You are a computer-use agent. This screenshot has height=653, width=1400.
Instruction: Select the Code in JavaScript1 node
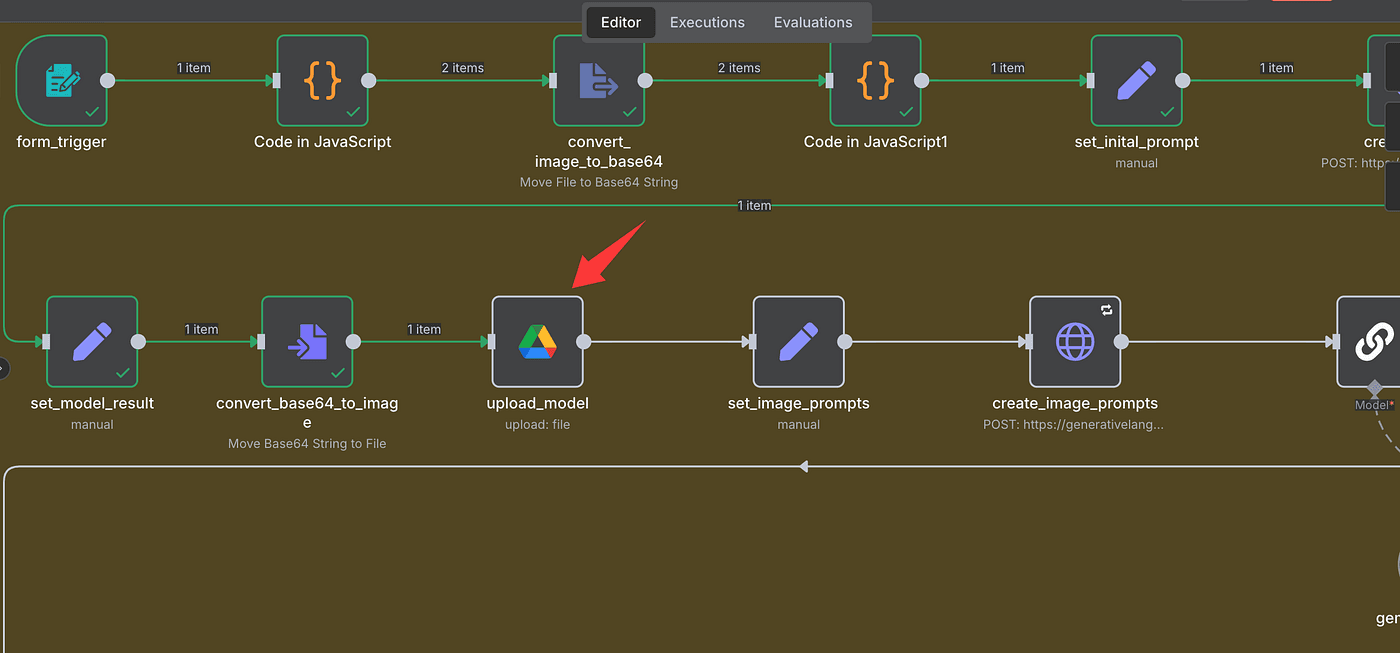coord(875,81)
